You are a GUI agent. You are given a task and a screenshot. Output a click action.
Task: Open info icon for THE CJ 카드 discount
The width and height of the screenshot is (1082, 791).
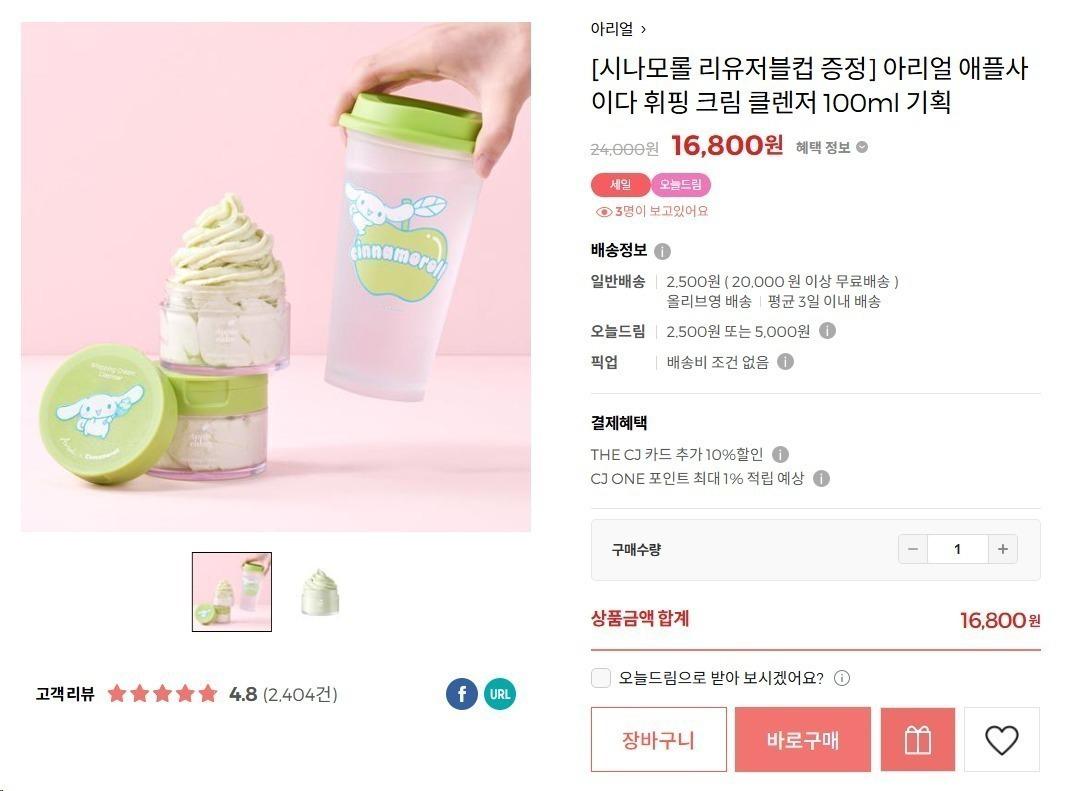(x=780, y=454)
